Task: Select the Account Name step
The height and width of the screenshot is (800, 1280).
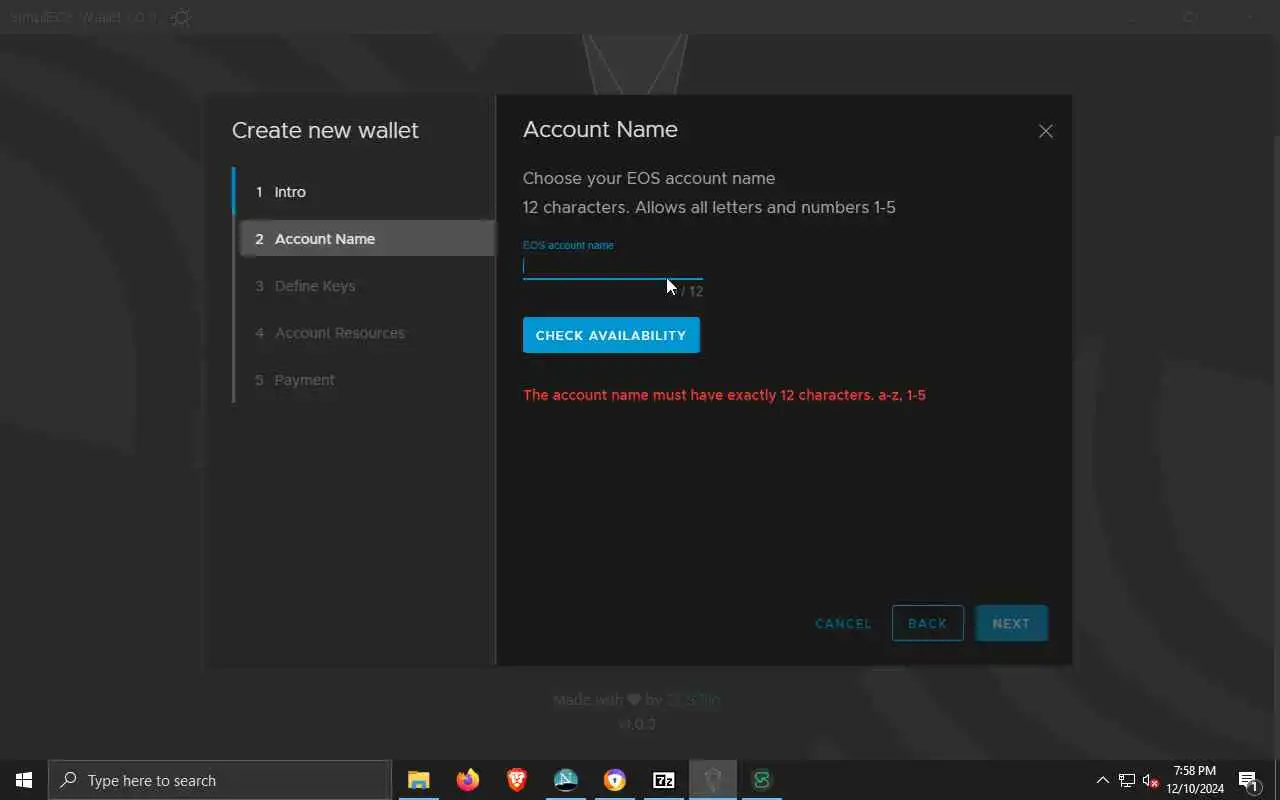Action: click(x=367, y=239)
